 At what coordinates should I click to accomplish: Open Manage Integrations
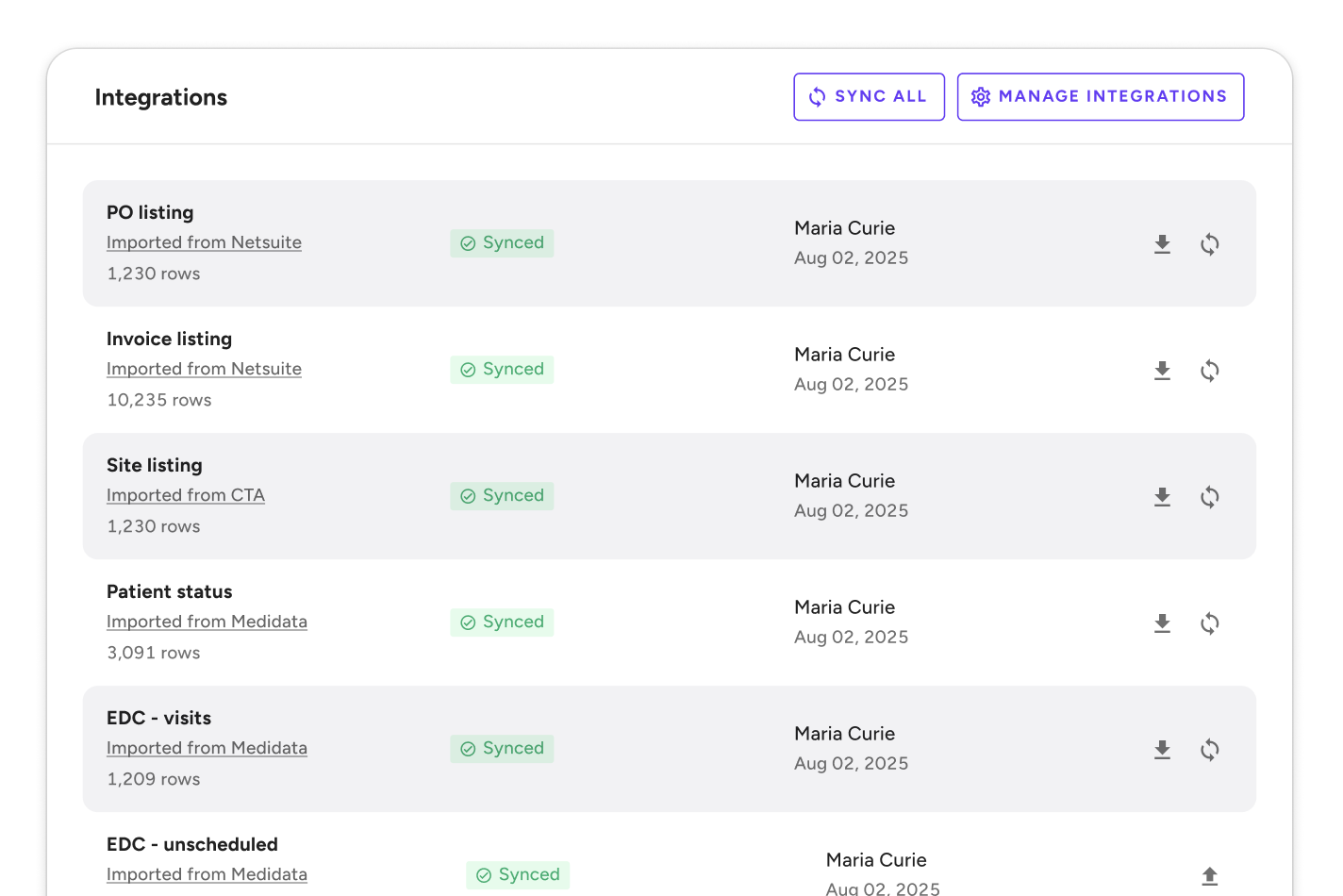(x=1100, y=97)
